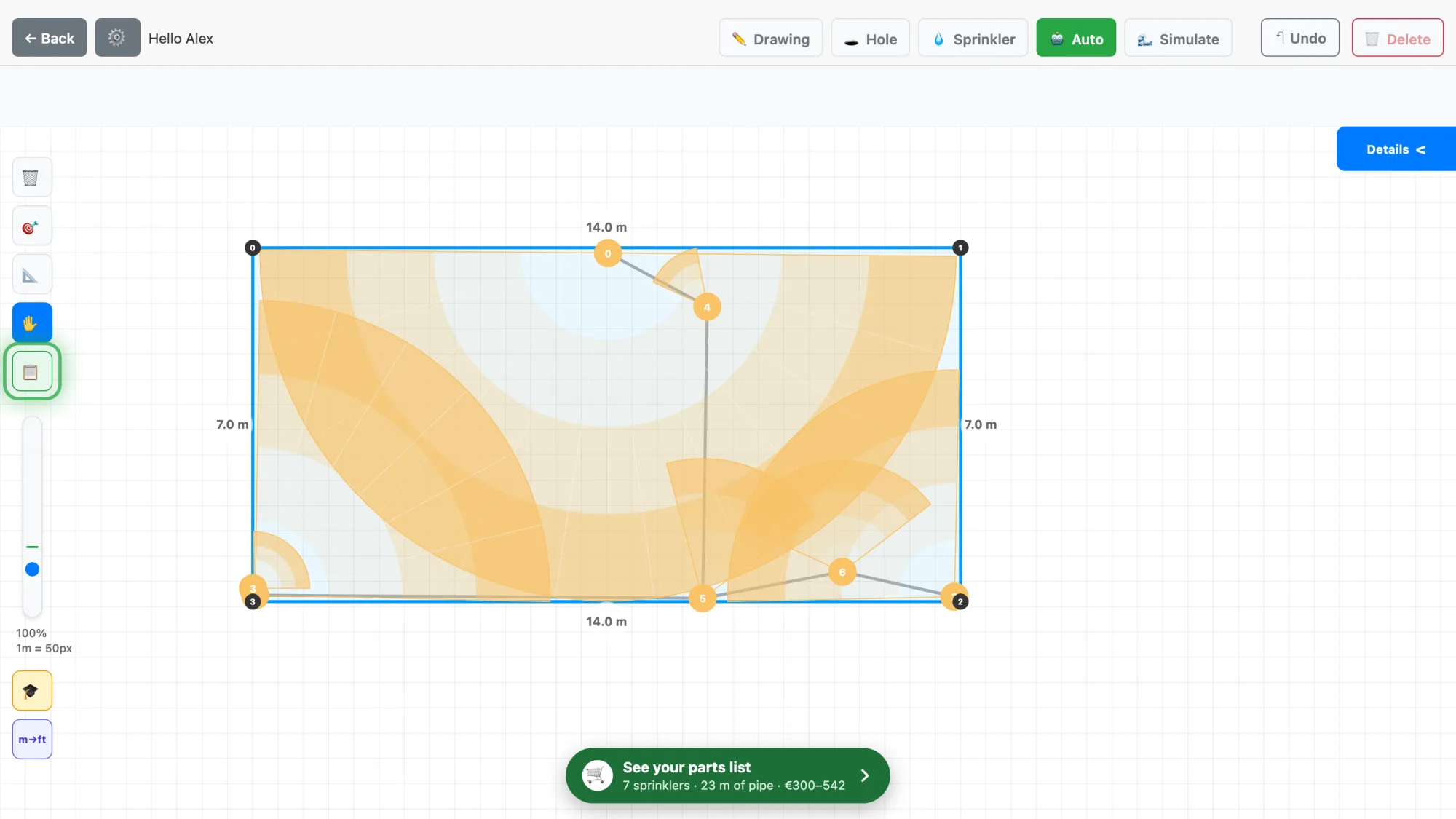Toggle units with the m→ft button

click(32, 739)
